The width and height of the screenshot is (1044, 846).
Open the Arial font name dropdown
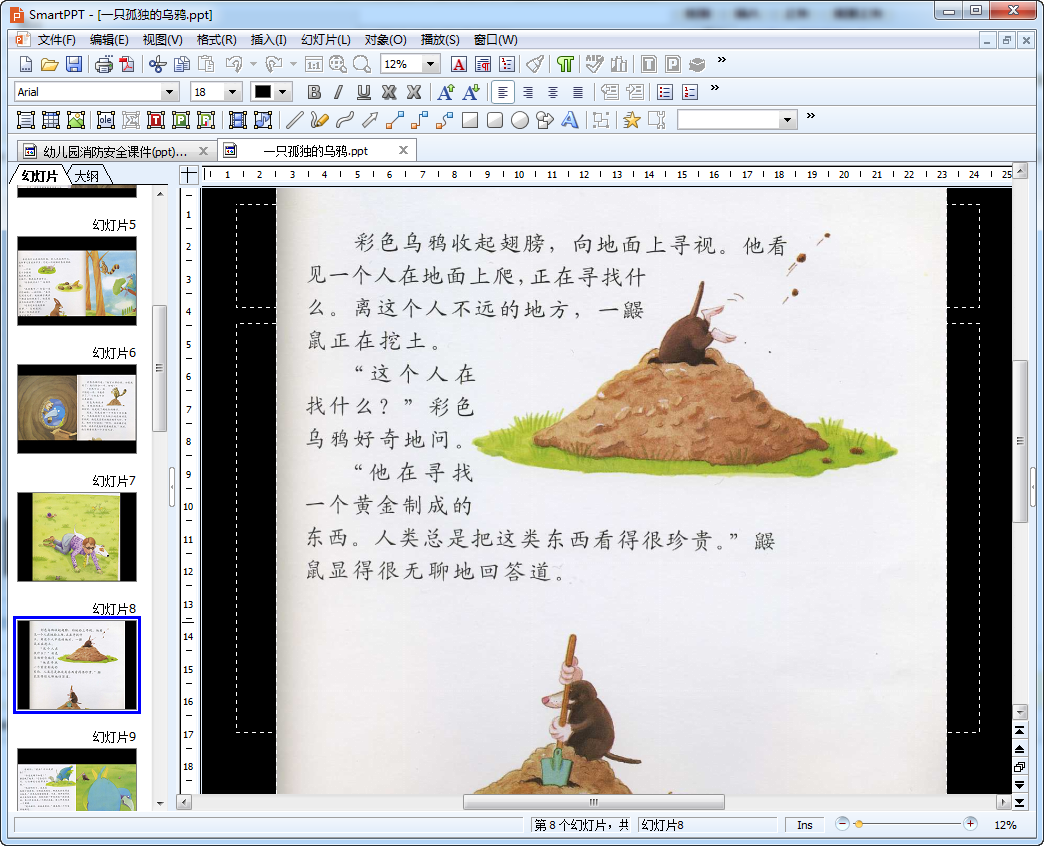(169, 92)
